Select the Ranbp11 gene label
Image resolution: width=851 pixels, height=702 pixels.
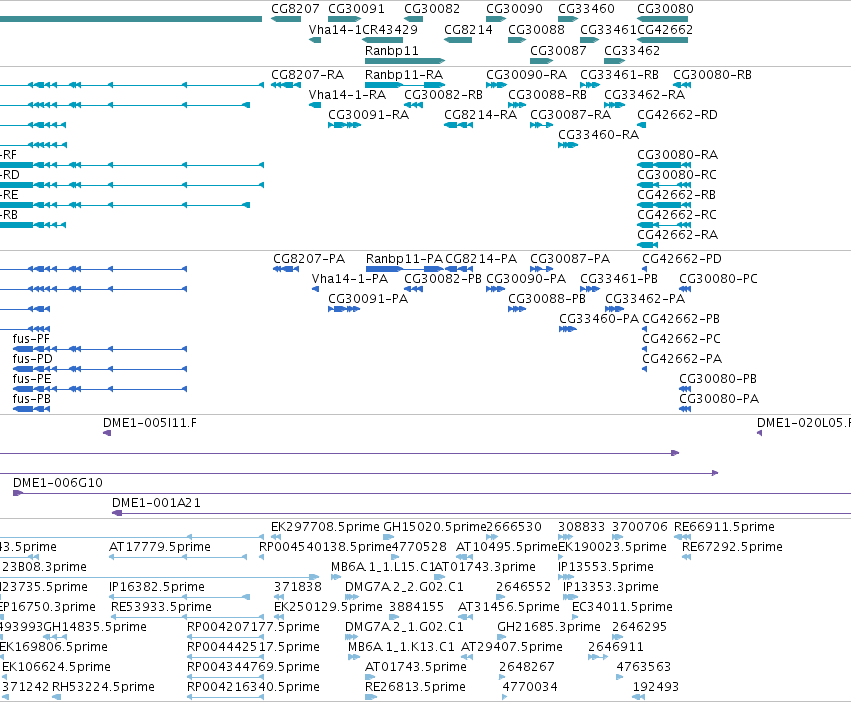click(391, 50)
